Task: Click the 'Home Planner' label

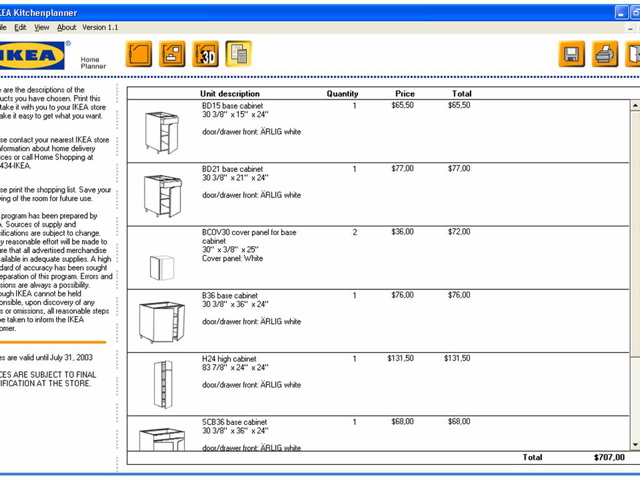Action: click(x=93, y=63)
